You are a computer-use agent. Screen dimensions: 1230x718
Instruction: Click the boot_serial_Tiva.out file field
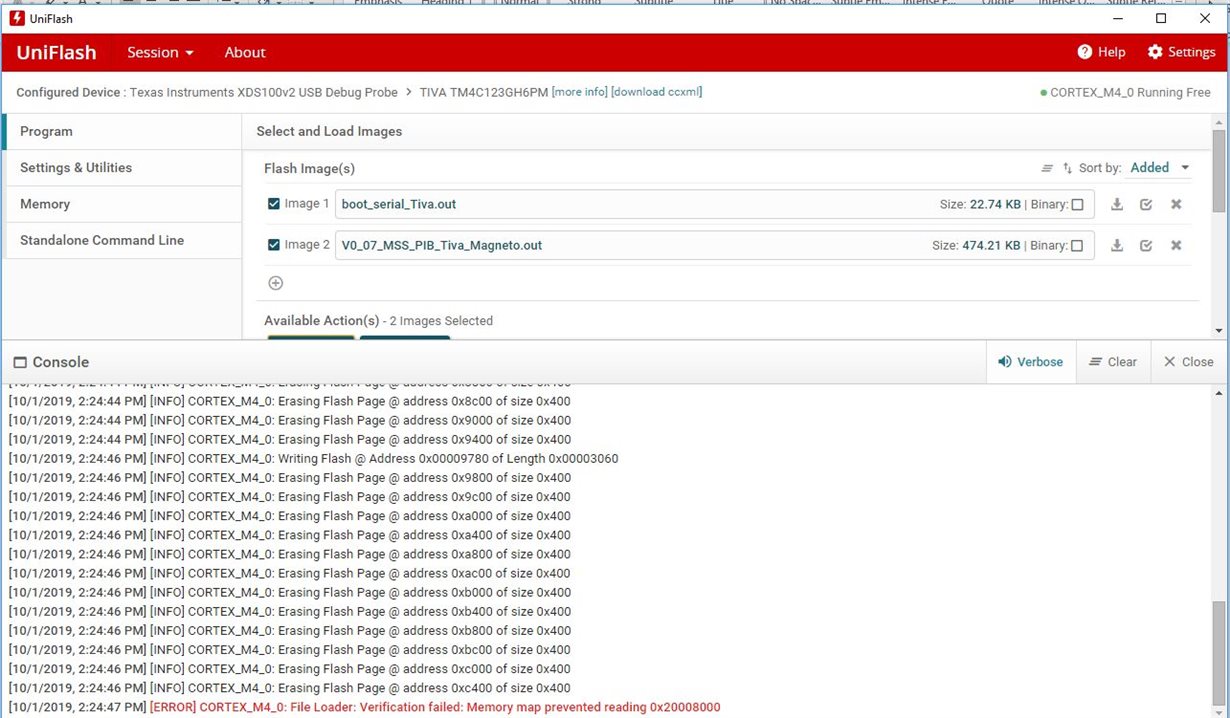pos(714,204)
